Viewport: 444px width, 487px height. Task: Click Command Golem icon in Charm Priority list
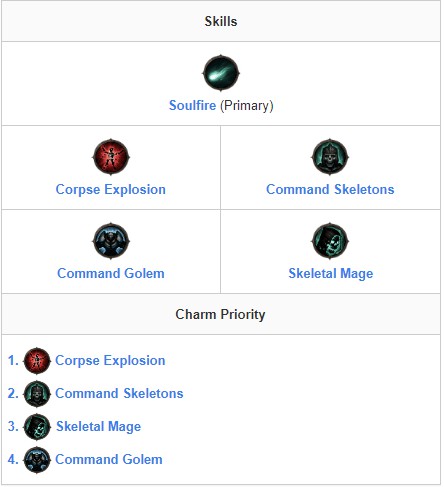coord(37,459)
